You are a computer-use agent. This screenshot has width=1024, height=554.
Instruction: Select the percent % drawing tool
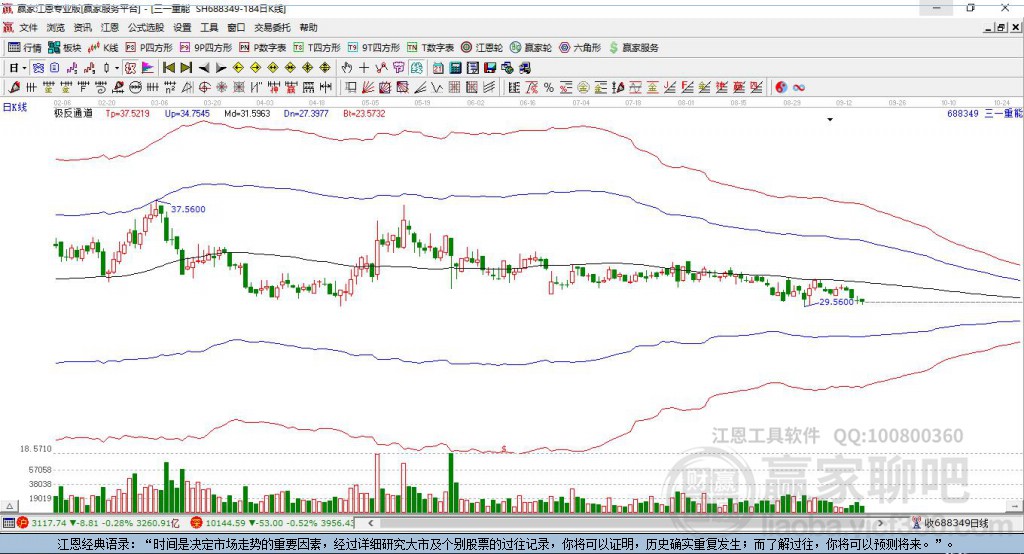(549, 88)
